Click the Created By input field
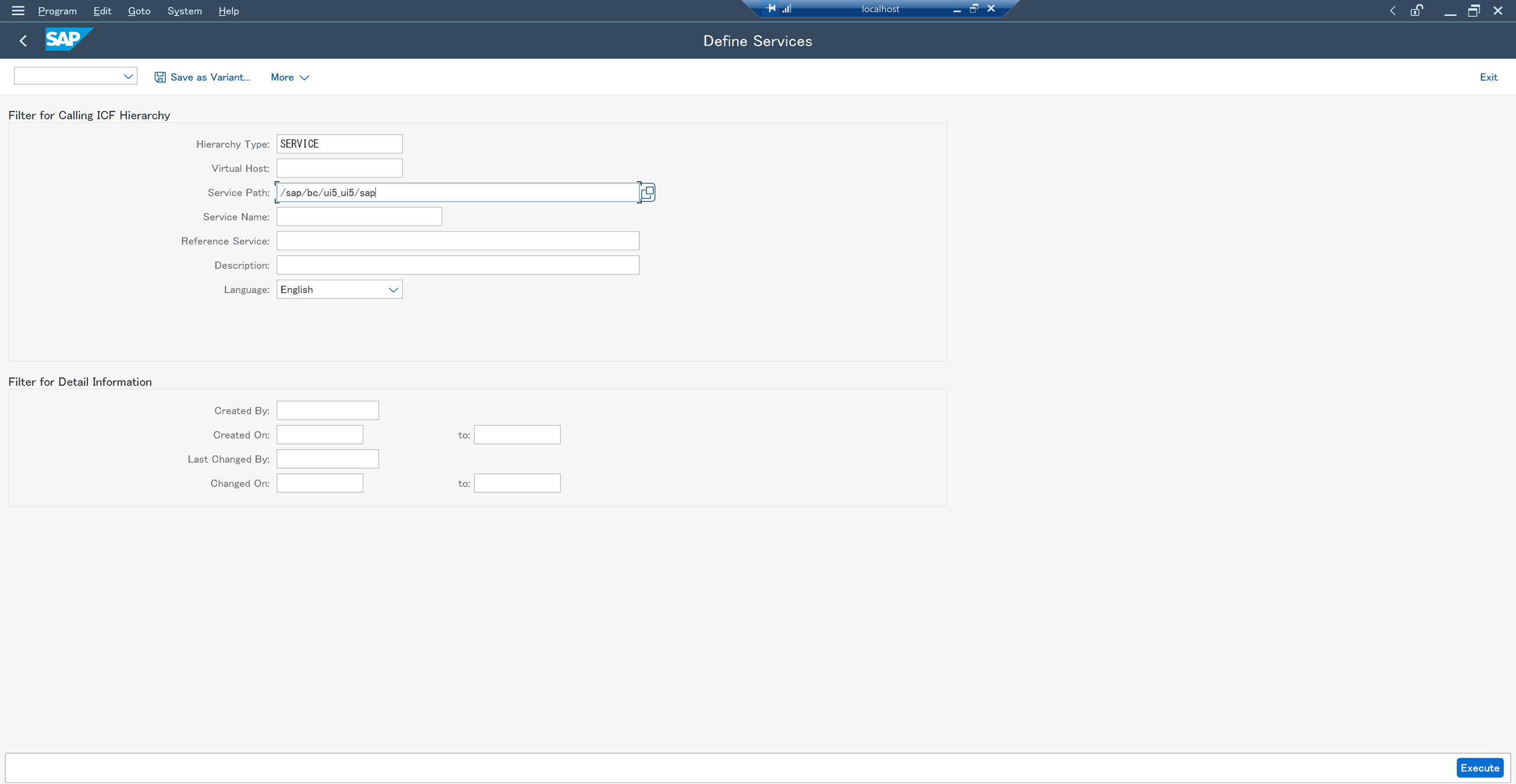This screenshot has height=784, width=1516. pos(327,410)
